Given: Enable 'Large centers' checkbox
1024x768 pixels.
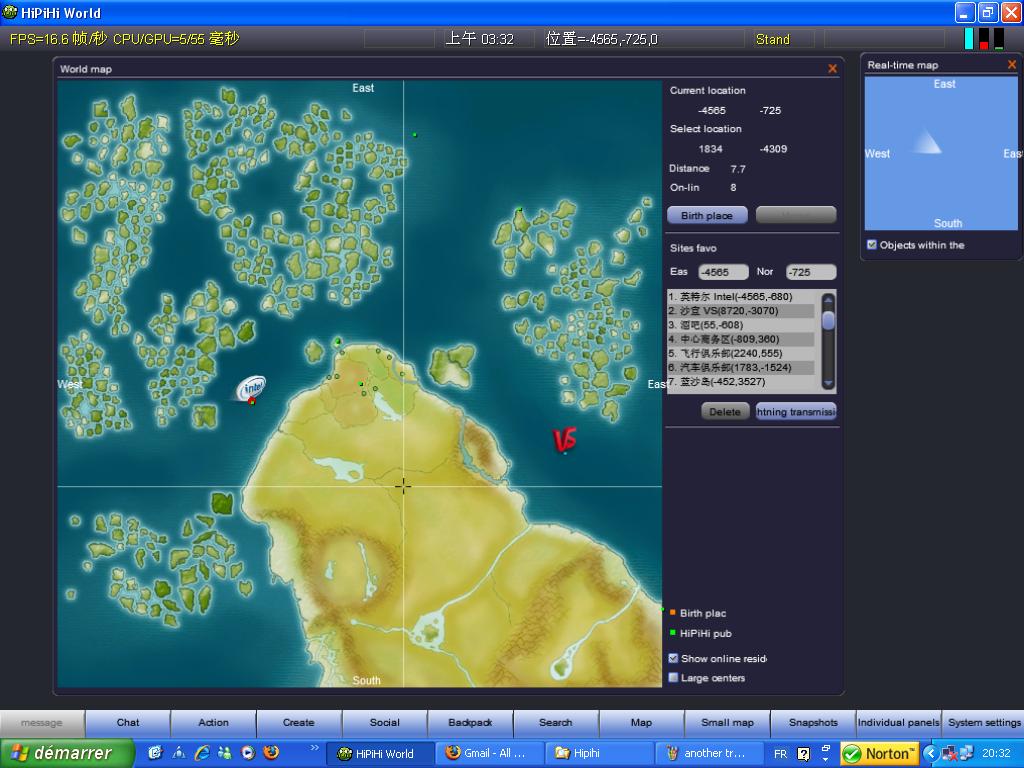Looking at the screenshot, I should [x=673, y=678].
